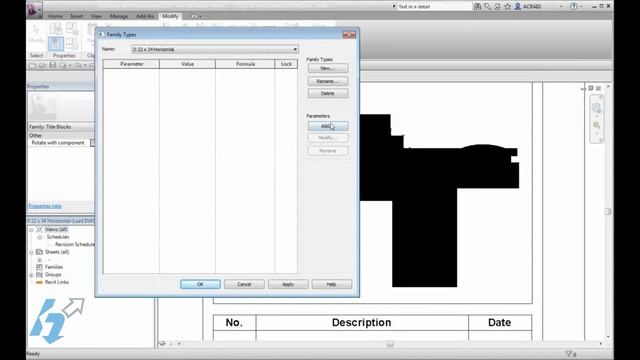
Task: Click the horizontal scrollbar right arrow
Action: (600, 344)
